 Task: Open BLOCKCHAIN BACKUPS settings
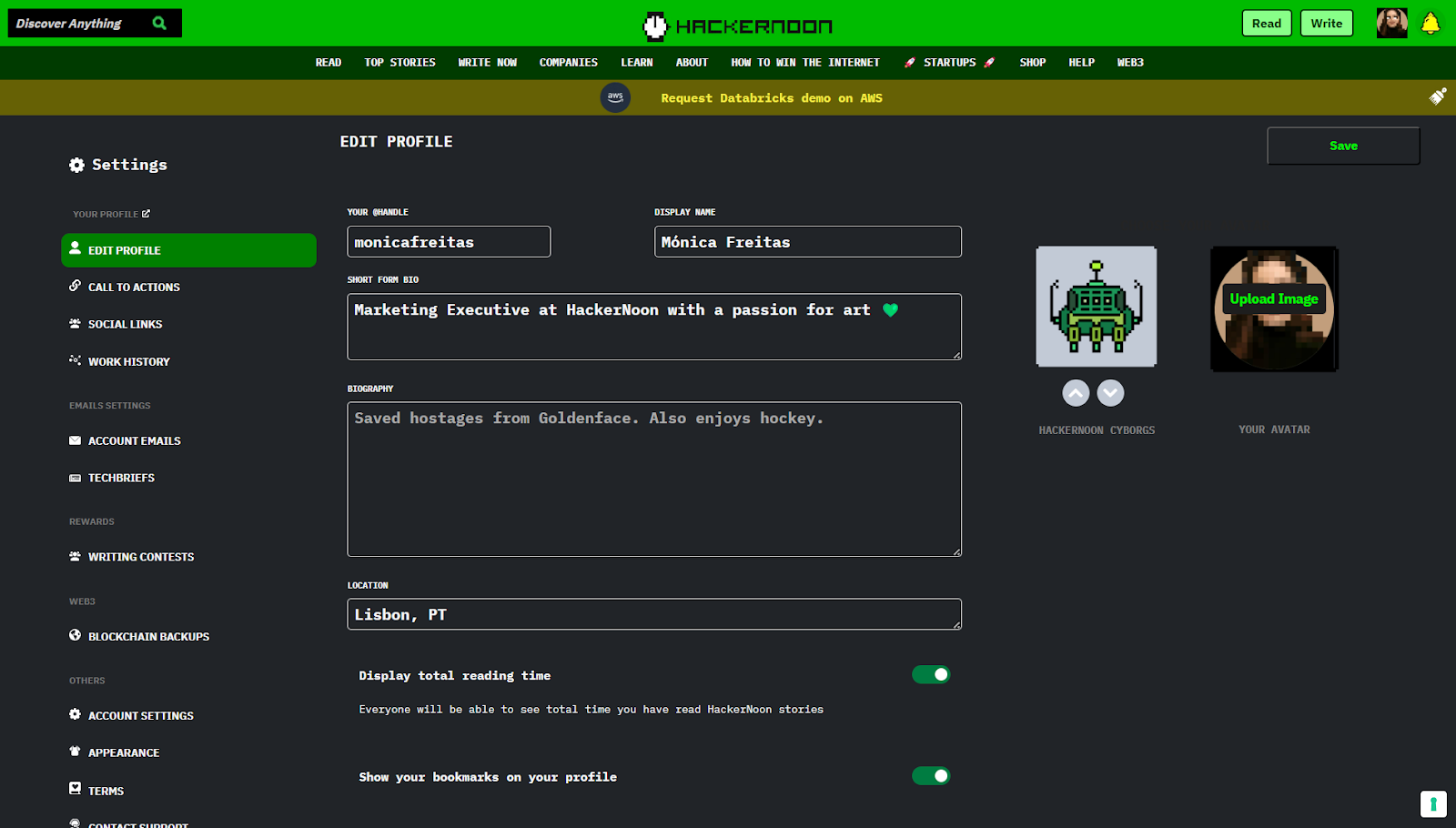click(x=148, y=636)
